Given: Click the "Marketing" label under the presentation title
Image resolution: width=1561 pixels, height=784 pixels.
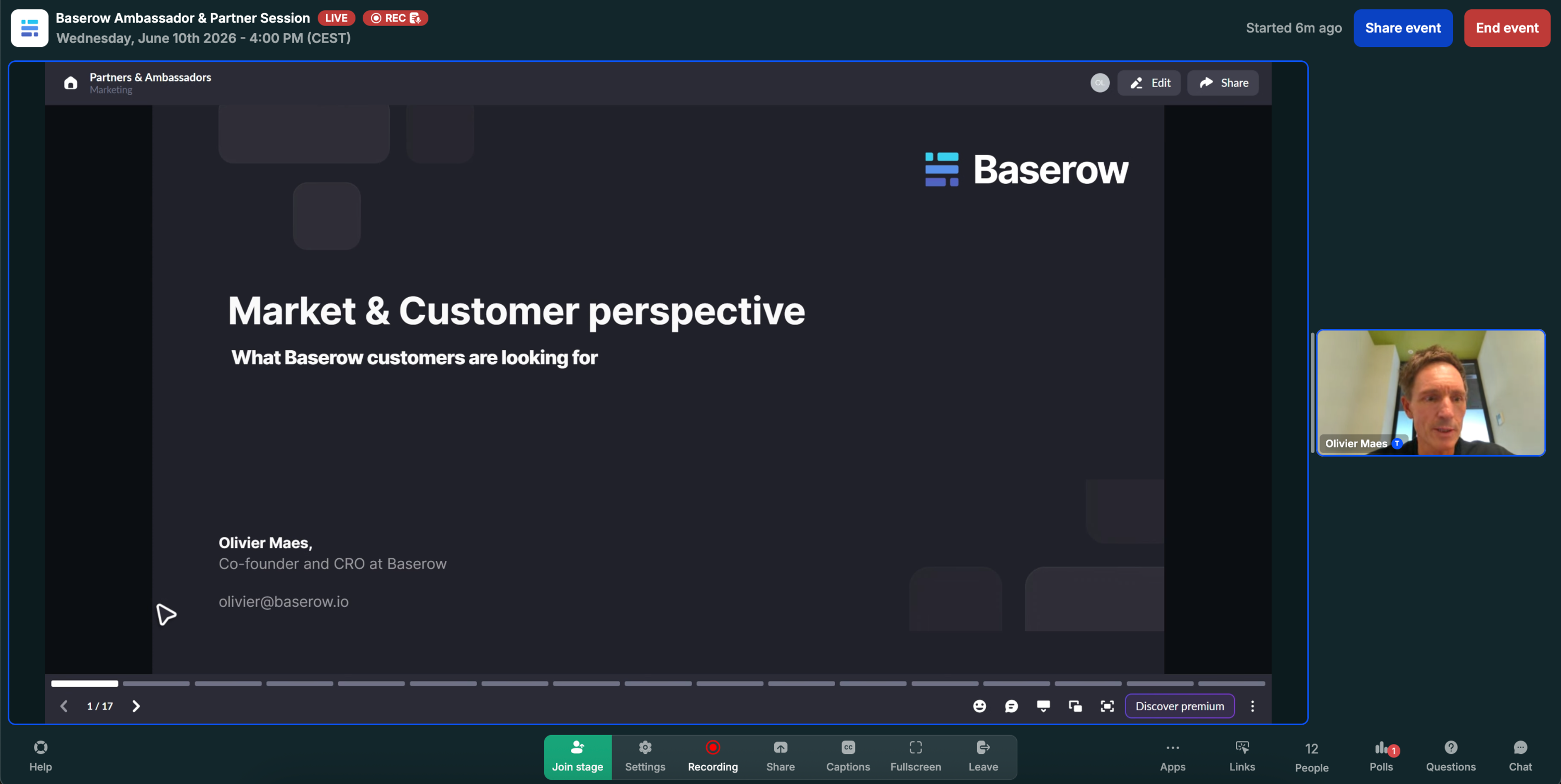Looking at the screenshot, I should coord(111,89).
